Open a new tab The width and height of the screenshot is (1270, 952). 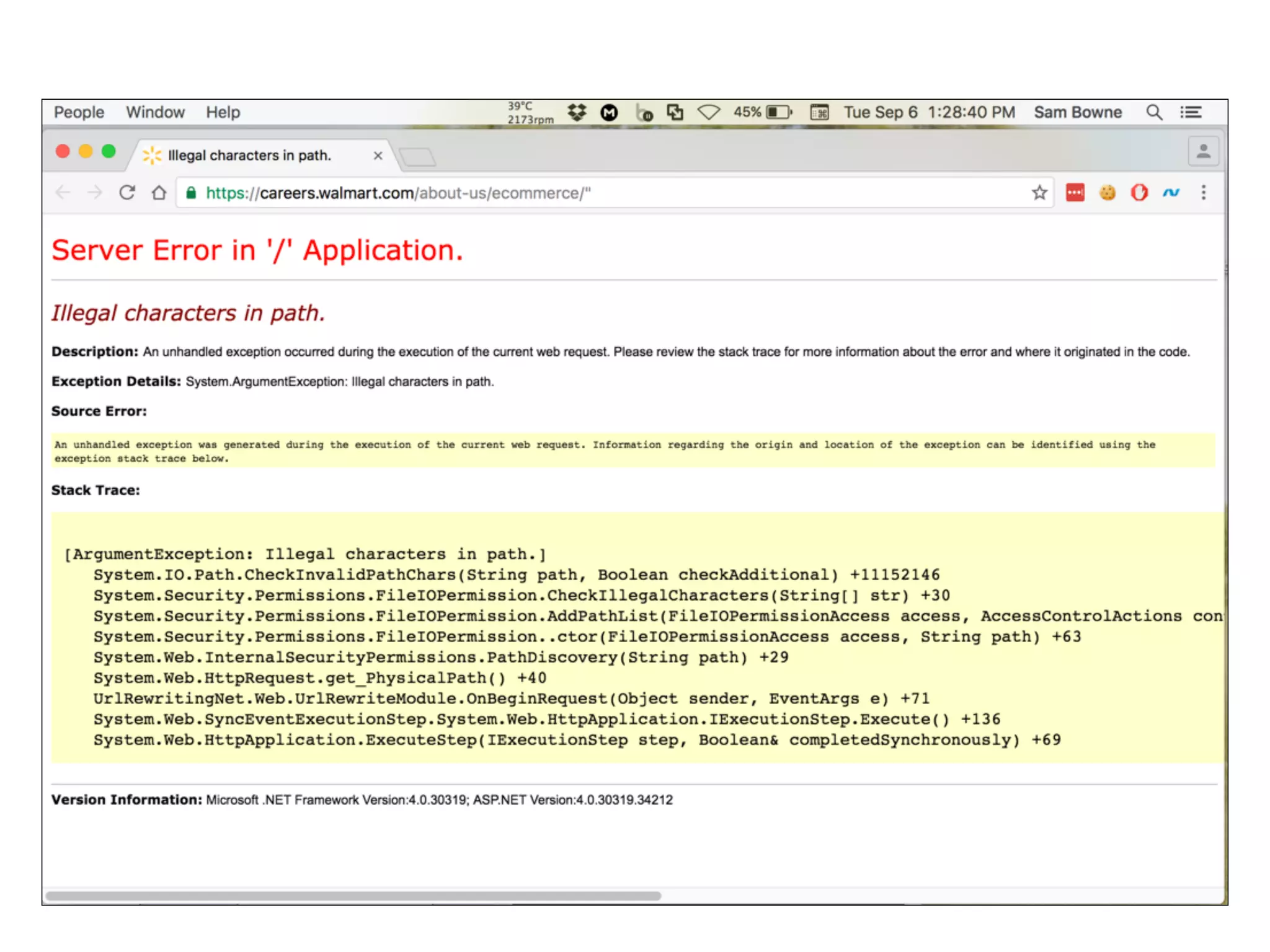417,157
